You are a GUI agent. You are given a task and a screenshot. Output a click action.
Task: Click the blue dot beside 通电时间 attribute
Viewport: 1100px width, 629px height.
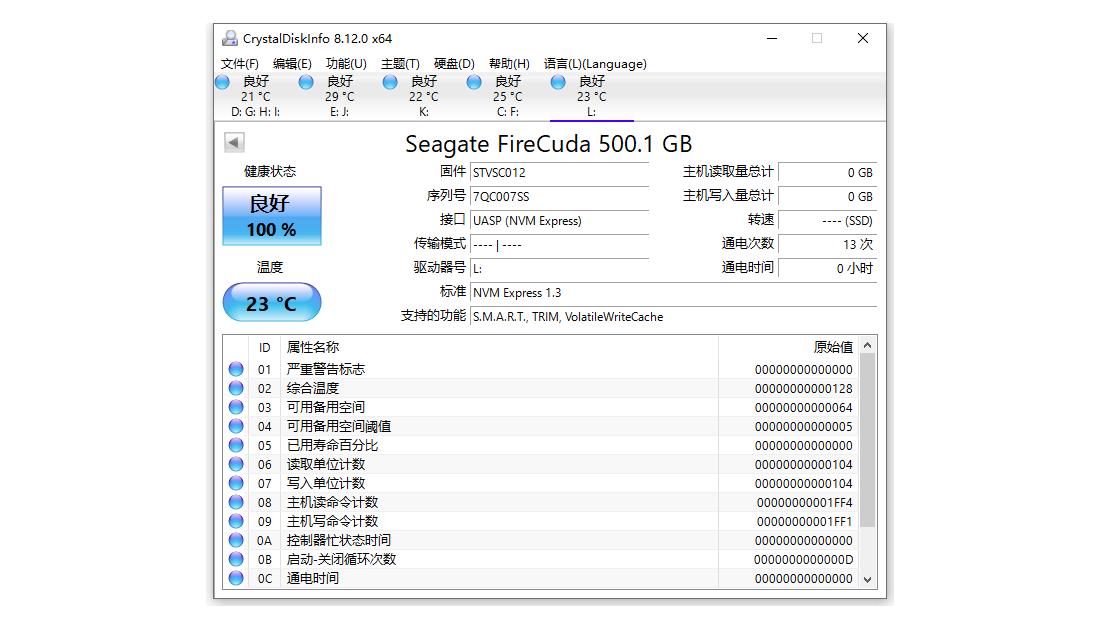click(x=236, y=578)
